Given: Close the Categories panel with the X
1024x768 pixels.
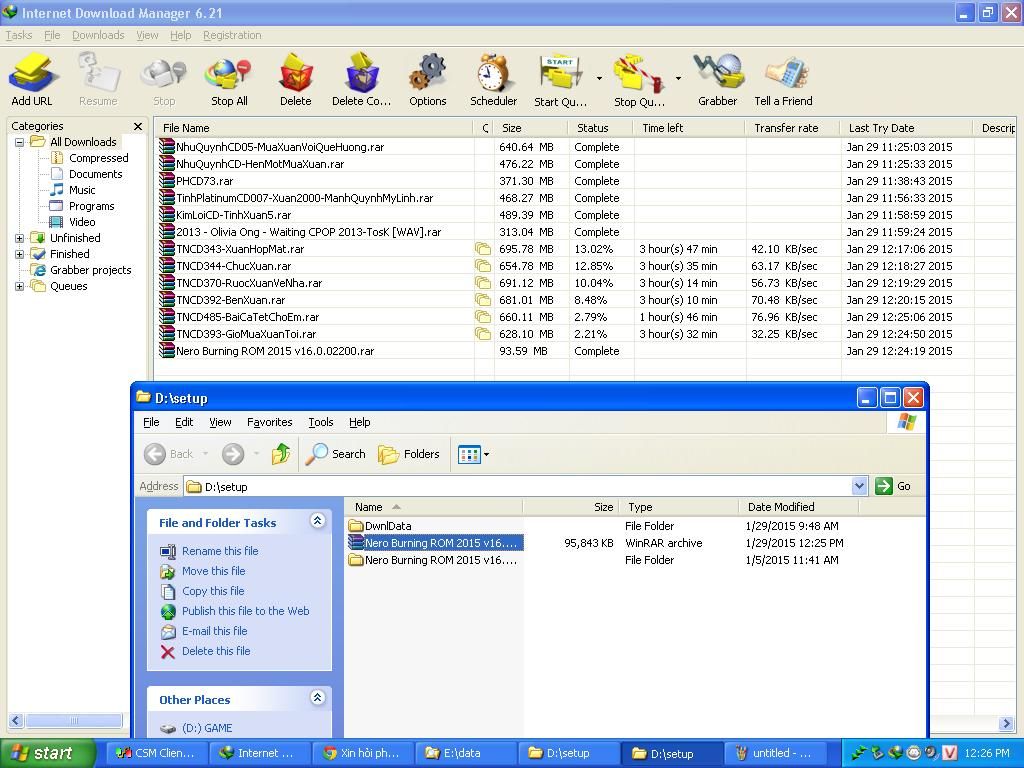Looking at the screenshot, I should pos(138,126).
